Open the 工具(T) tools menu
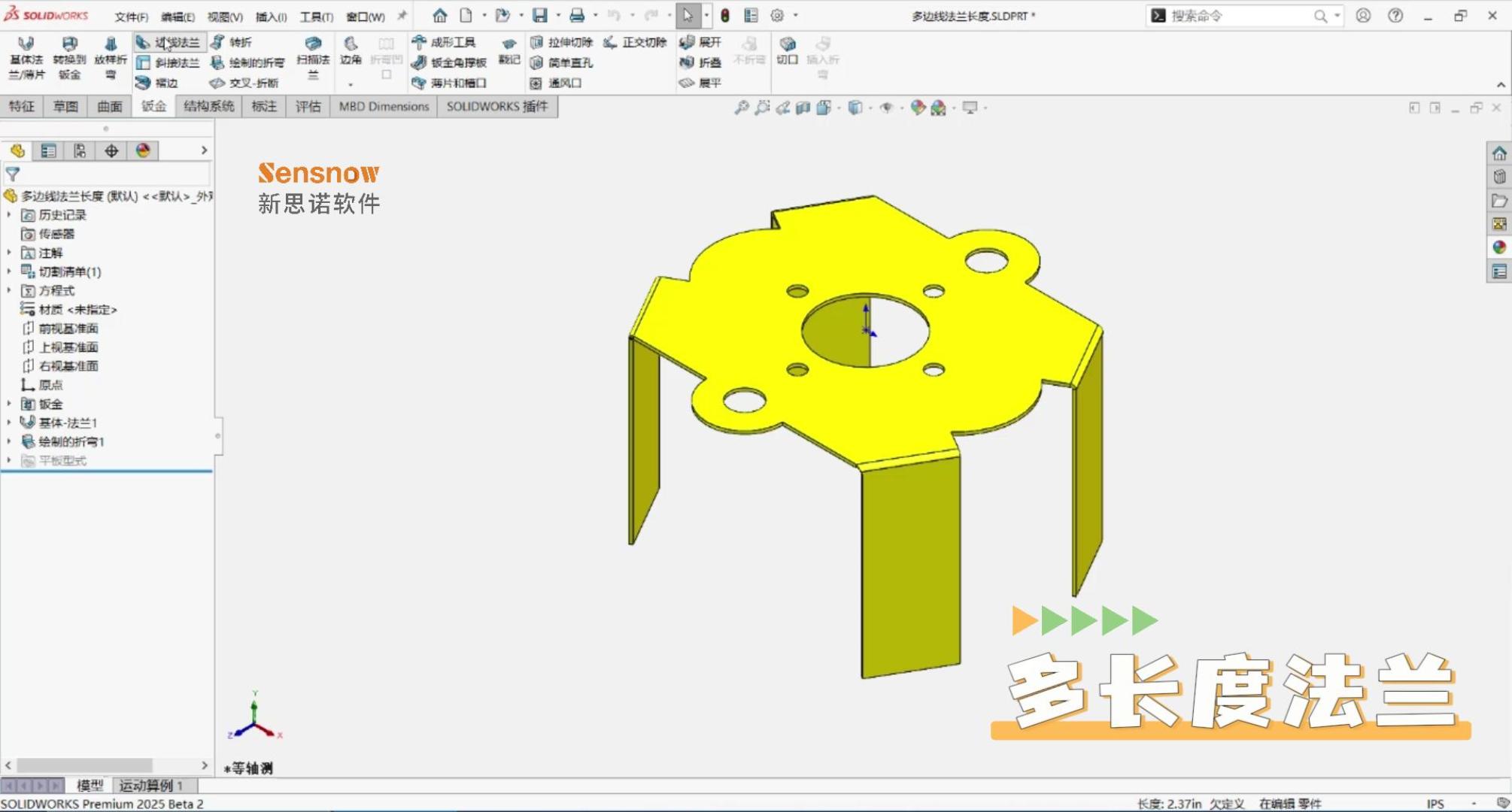This screenshot has width=1512, height=812. pyautogui.click(x=316, y=17)
